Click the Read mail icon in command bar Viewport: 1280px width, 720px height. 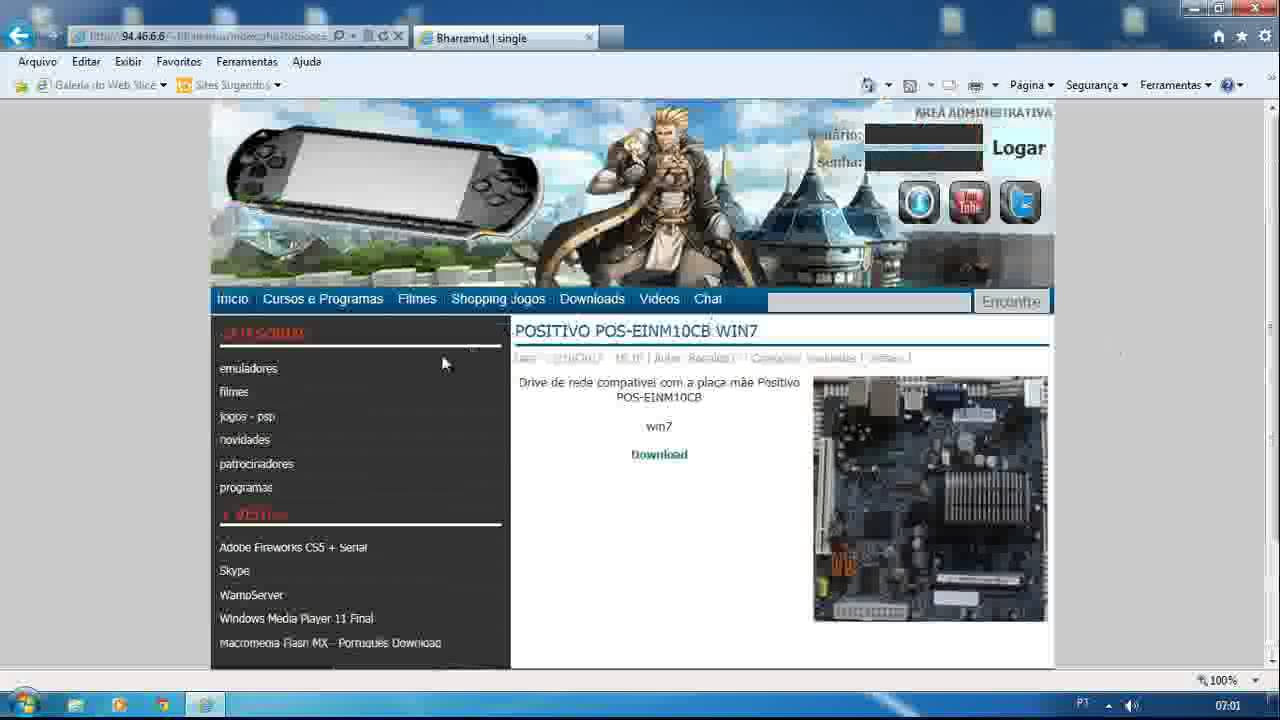coord(949,85)
